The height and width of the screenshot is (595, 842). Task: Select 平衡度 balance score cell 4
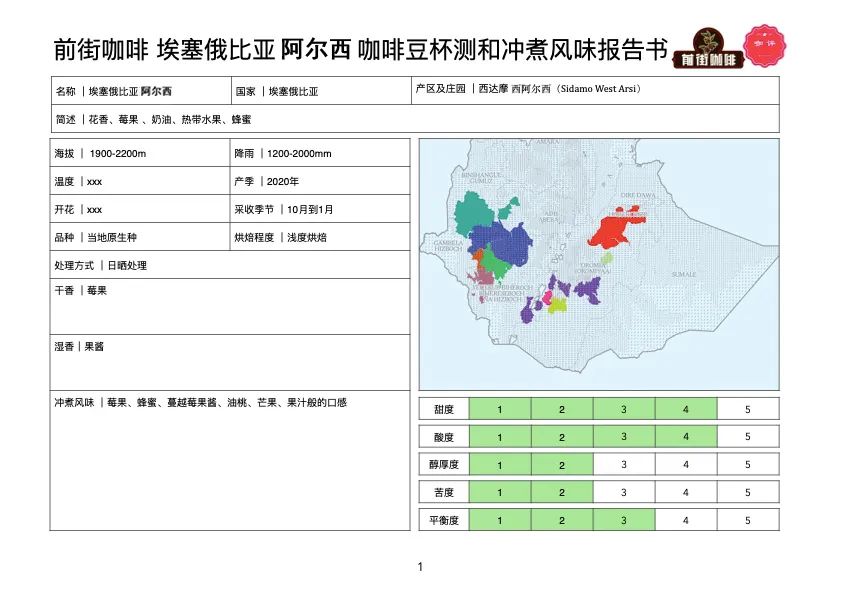click(x=686, y=520)
